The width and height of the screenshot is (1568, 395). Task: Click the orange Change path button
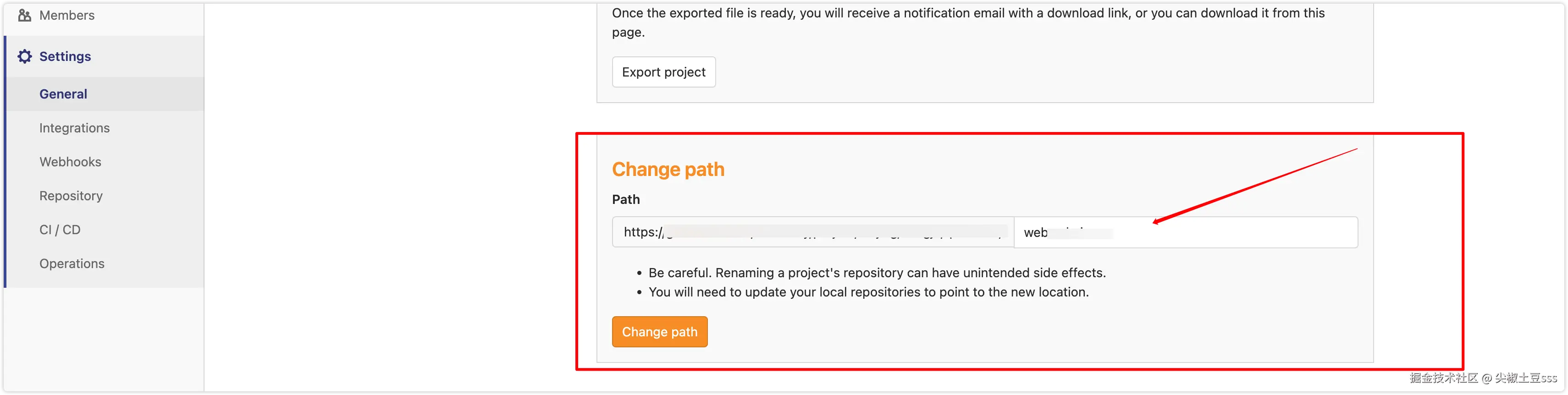click(x=659, y=332)
